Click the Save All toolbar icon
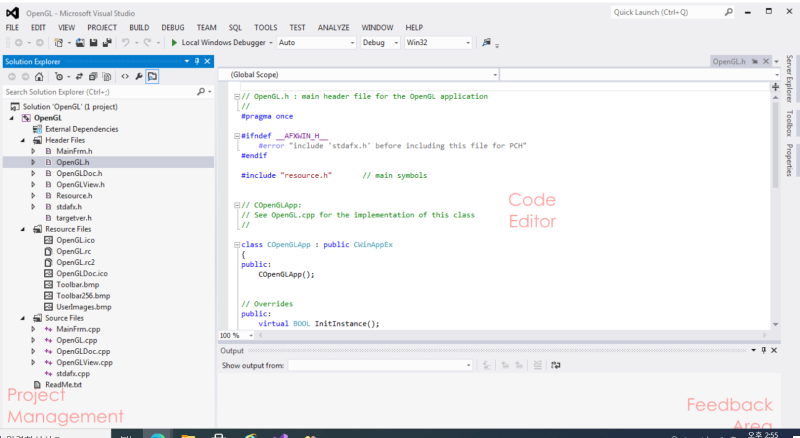 (x=107, y=43)
